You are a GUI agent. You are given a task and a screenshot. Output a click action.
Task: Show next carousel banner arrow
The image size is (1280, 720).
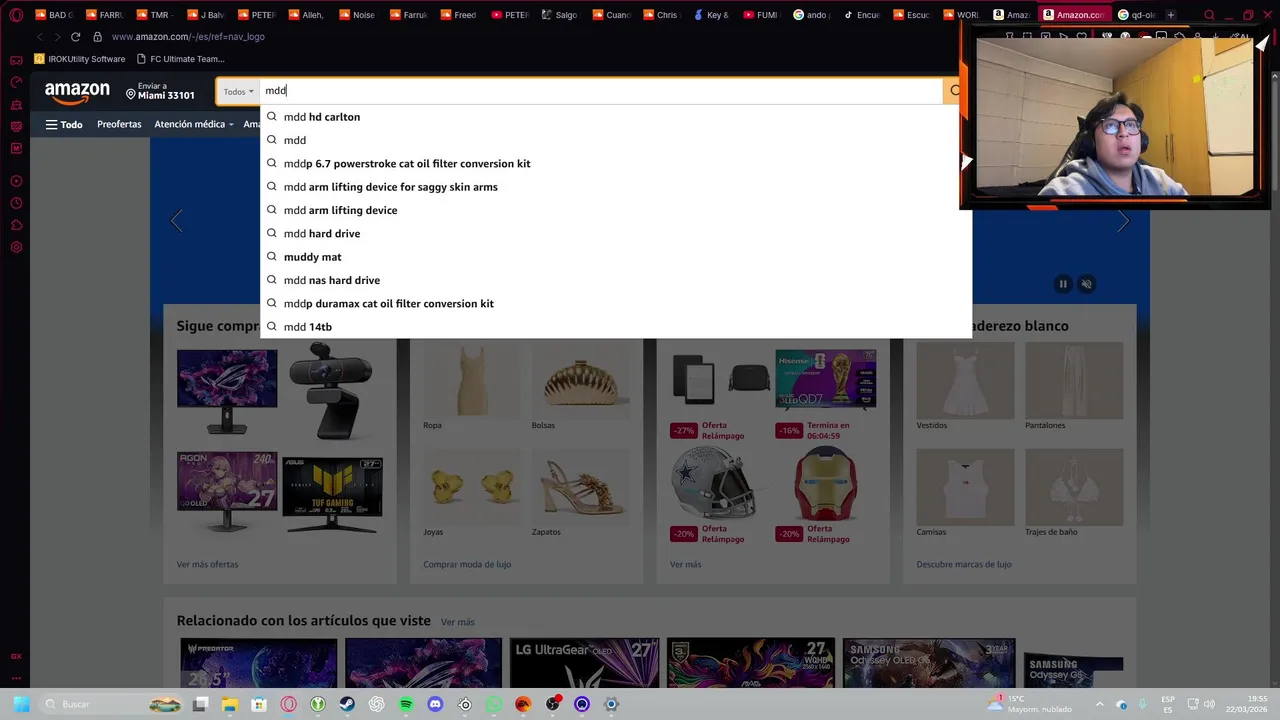click(1123, 221)
